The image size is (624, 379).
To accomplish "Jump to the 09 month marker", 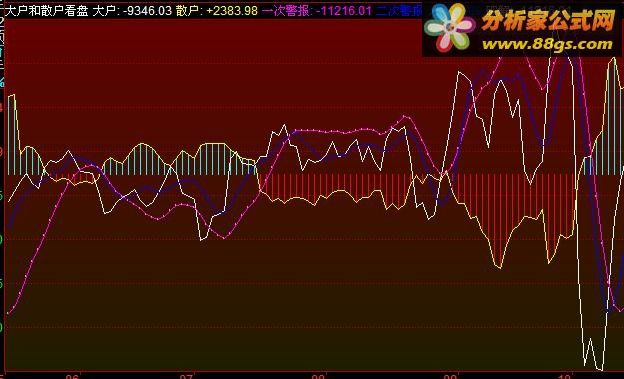I will tap(450, 376).
